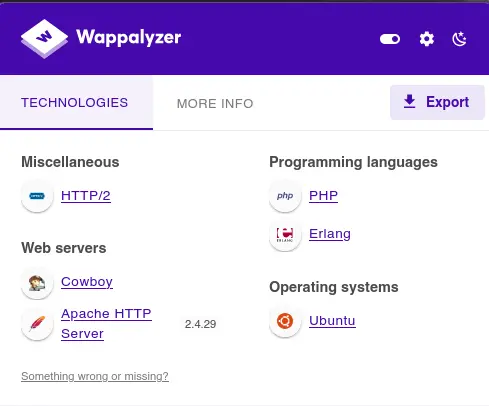The height and width of the screenshot is (406, 489).
Task: Click the HTTP/2 icon
Action: (37, 196)
